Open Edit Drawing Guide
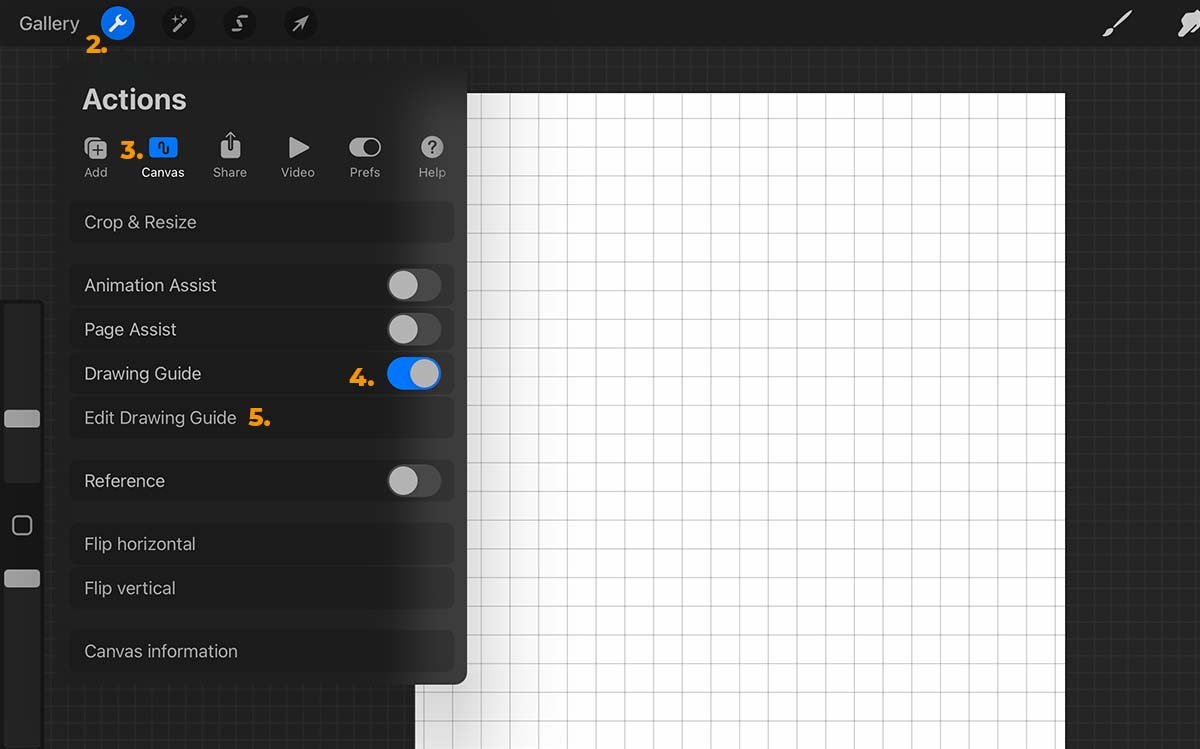Viewport: 1200px width, 749px height. point(262,418)
